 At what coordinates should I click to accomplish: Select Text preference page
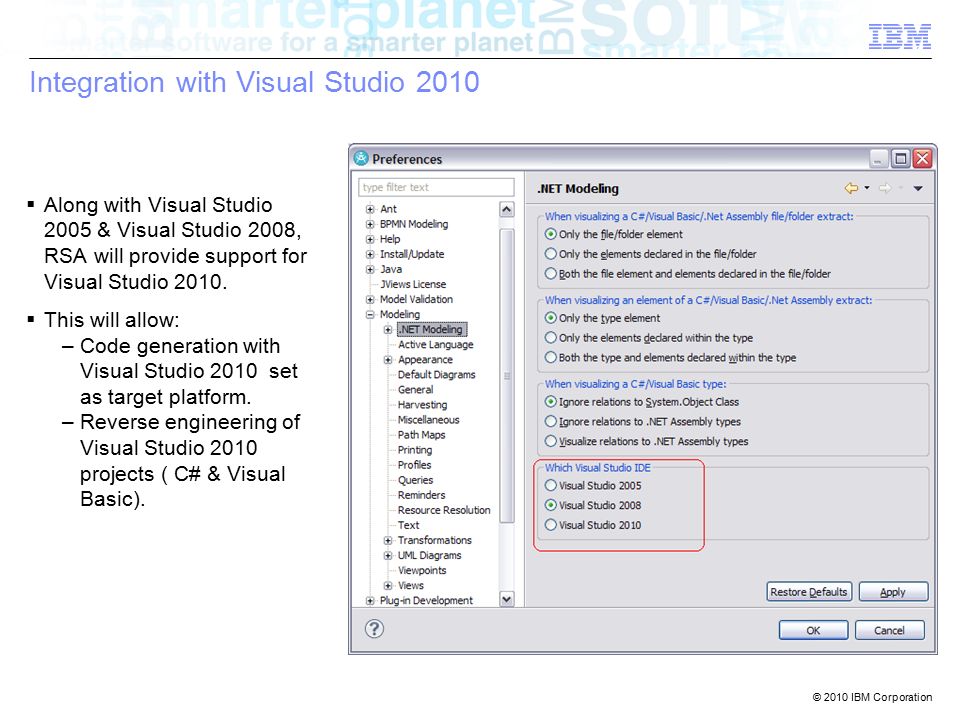click(408, 525)
